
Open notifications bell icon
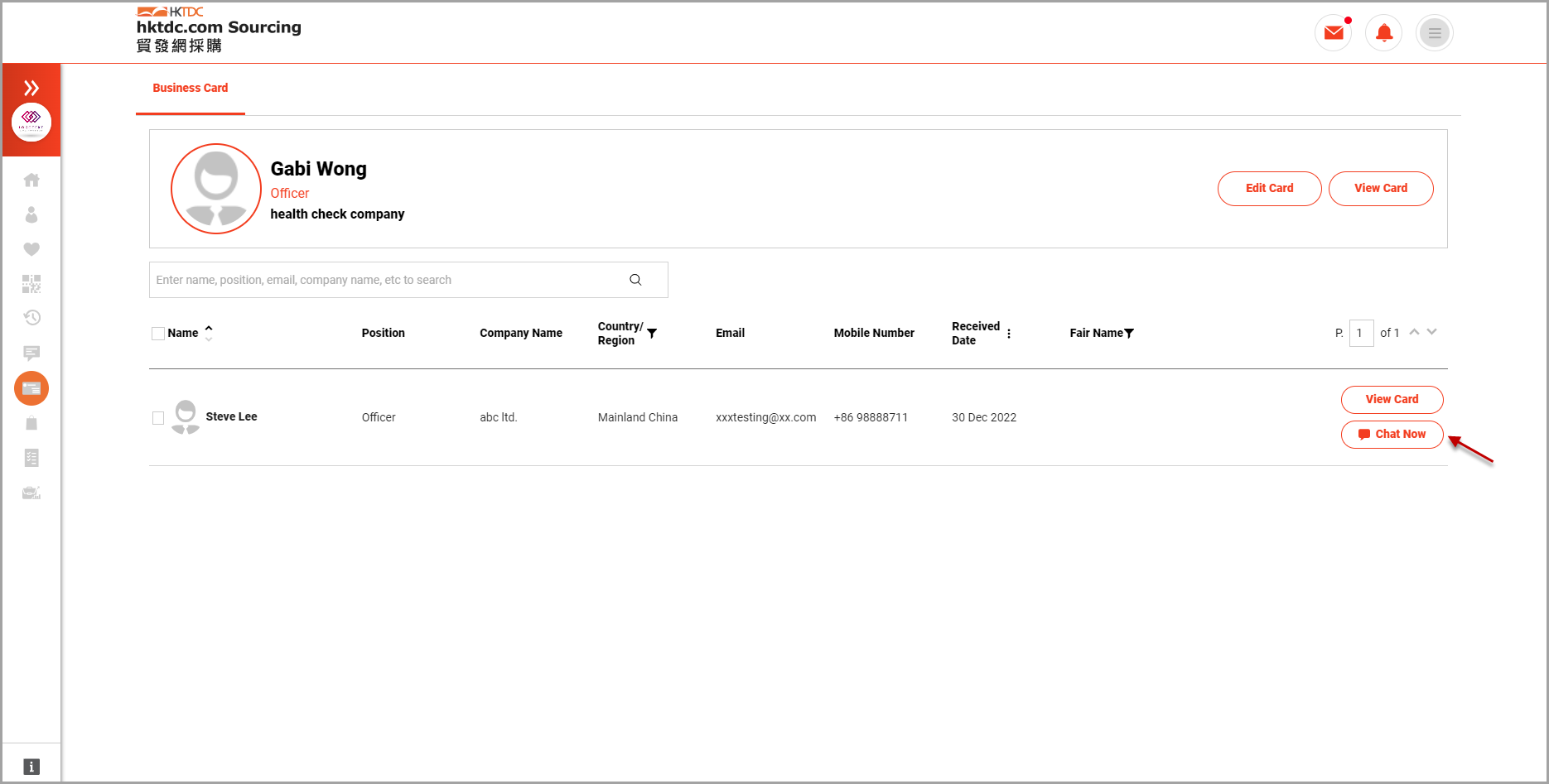coord(1384,33)
